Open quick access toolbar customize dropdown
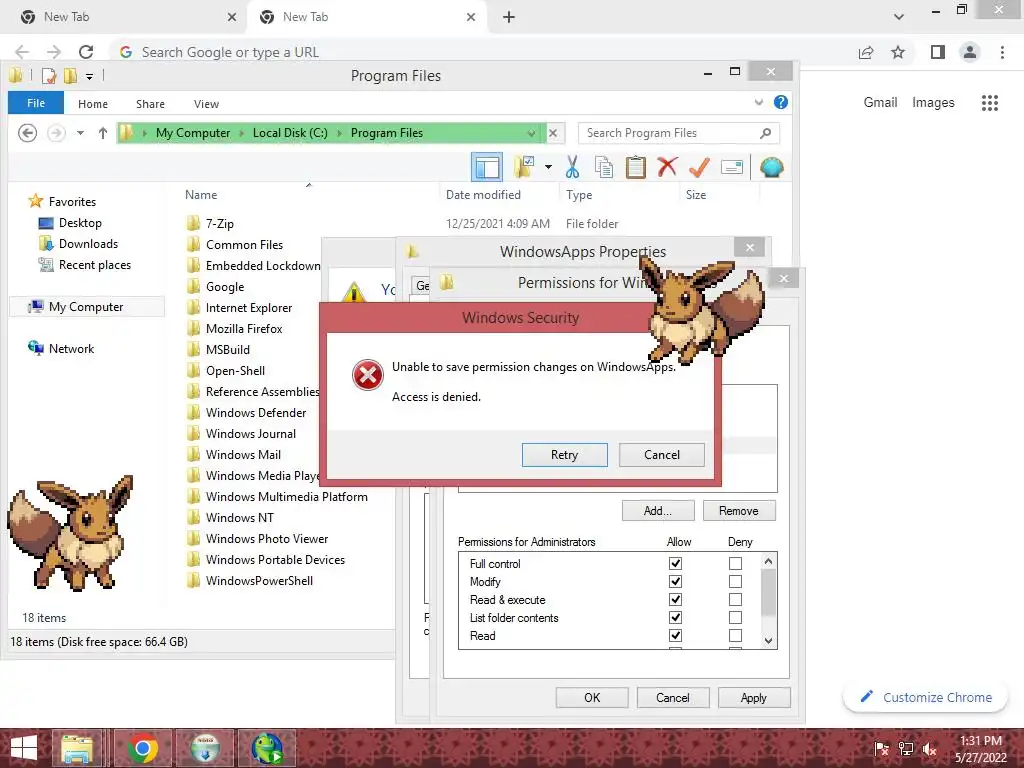This screenshot has height=768, width=1024. [x=89, y=76]
